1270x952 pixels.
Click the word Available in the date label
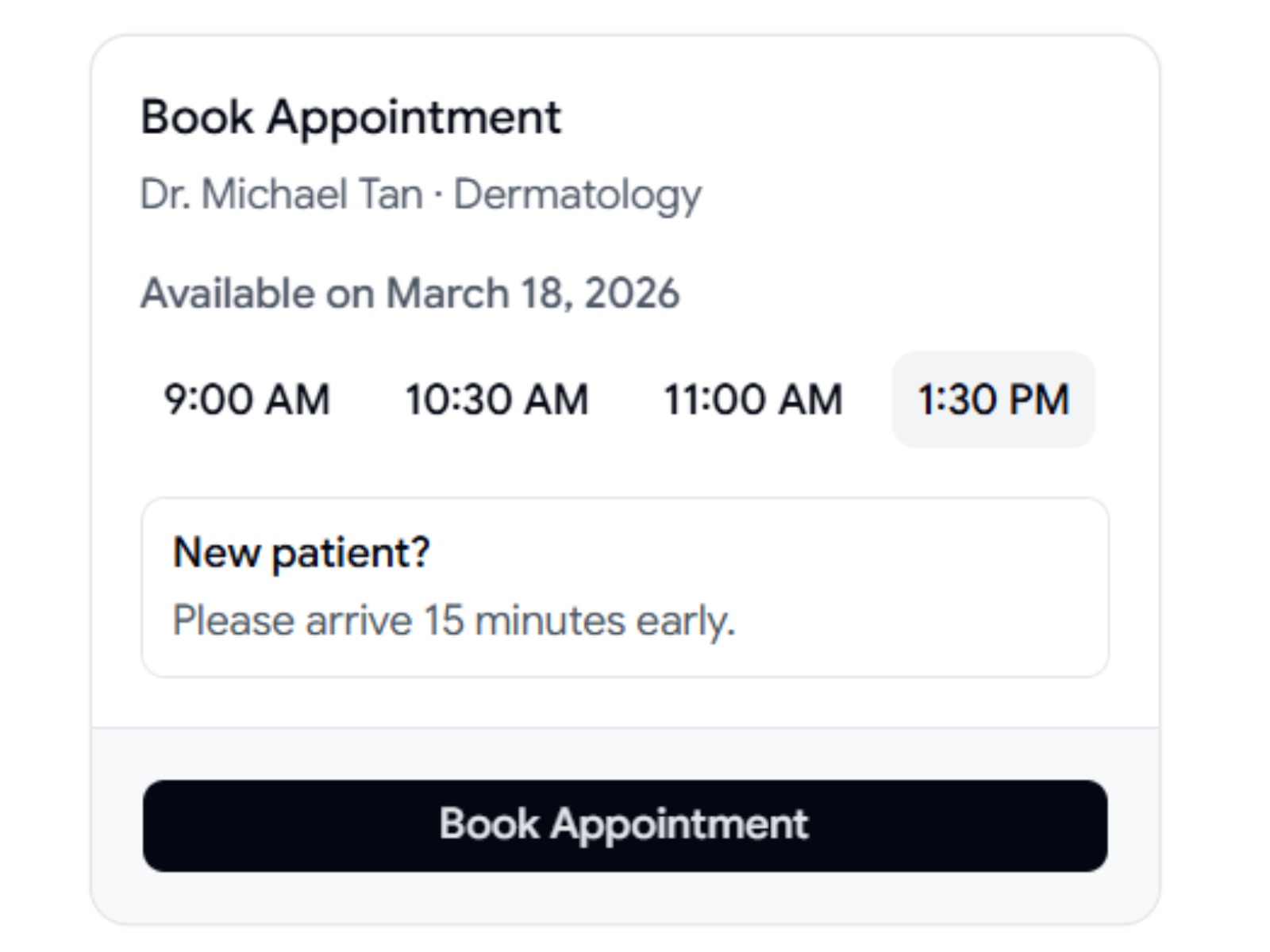click(228, 294)
